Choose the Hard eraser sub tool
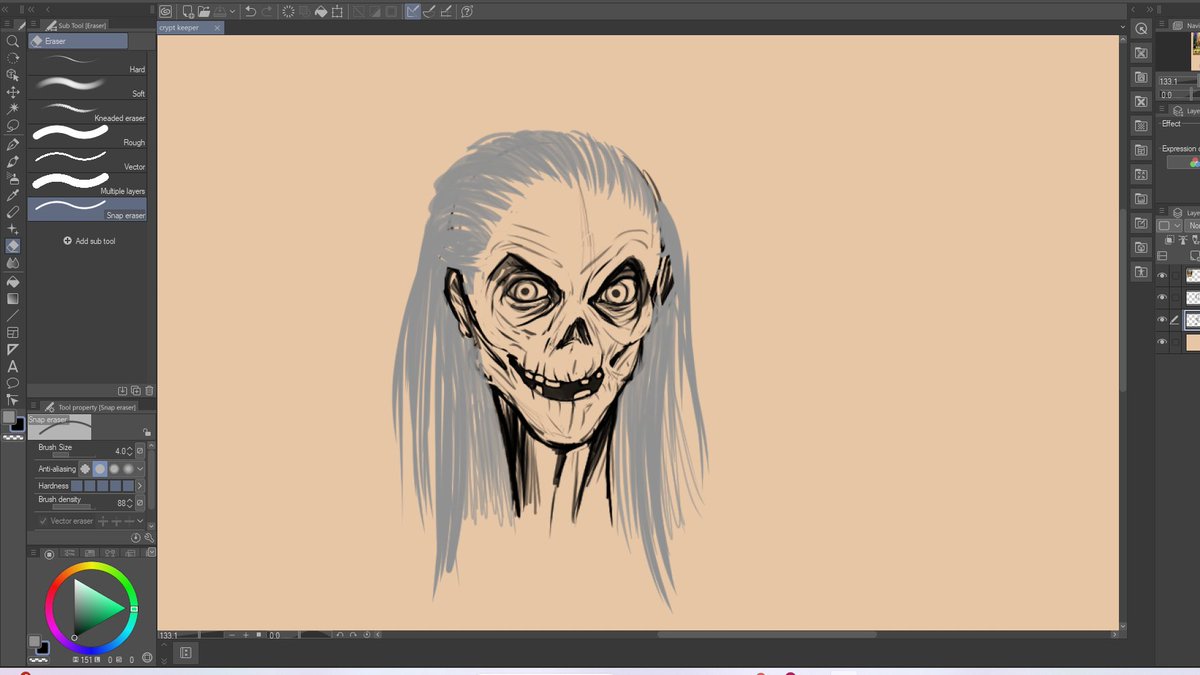The height and width of the screenshot is (675, 1200). [88, 63]
